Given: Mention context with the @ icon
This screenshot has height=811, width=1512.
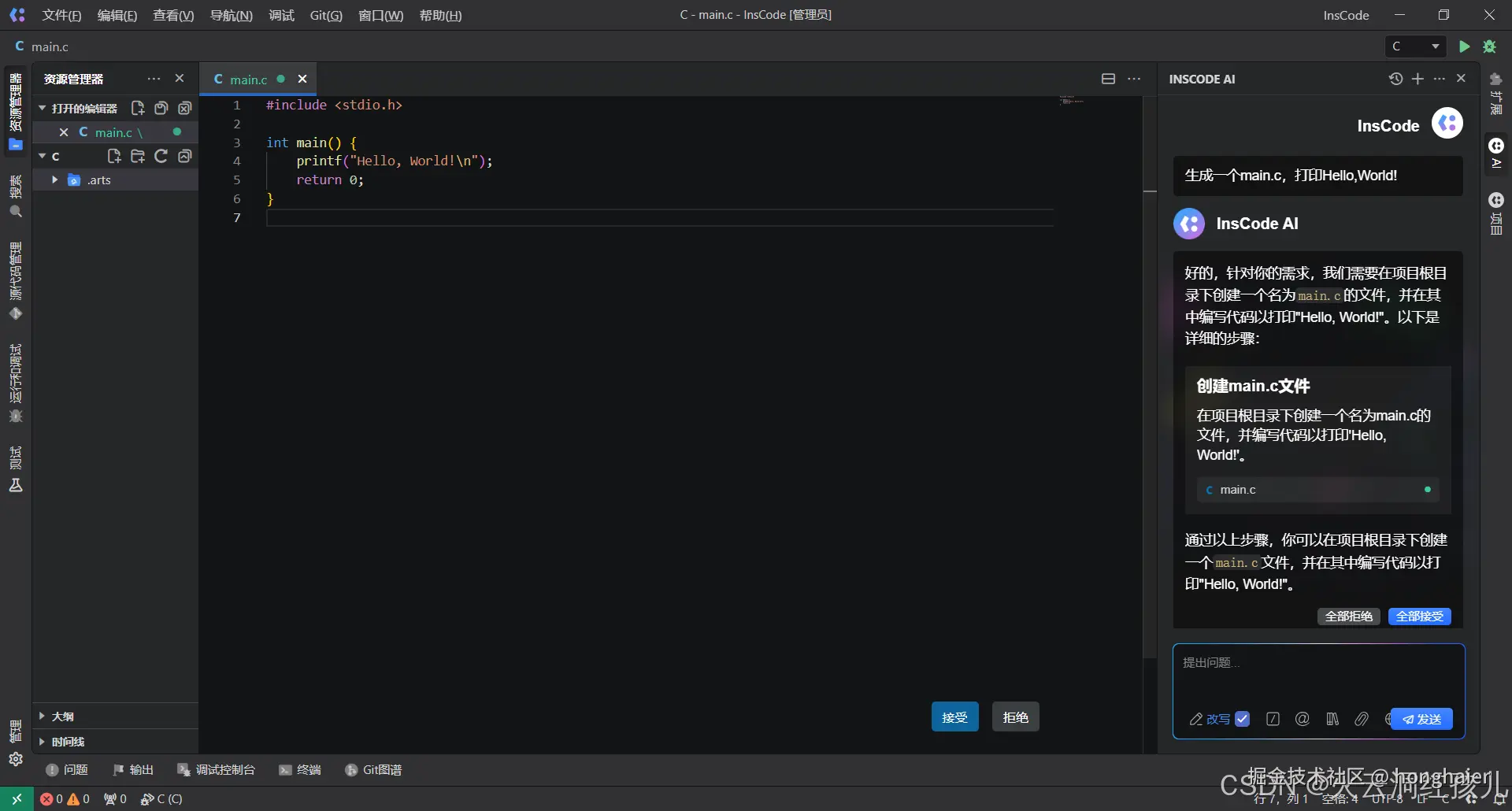Looking at the screenshot, I should (1303, 719).
